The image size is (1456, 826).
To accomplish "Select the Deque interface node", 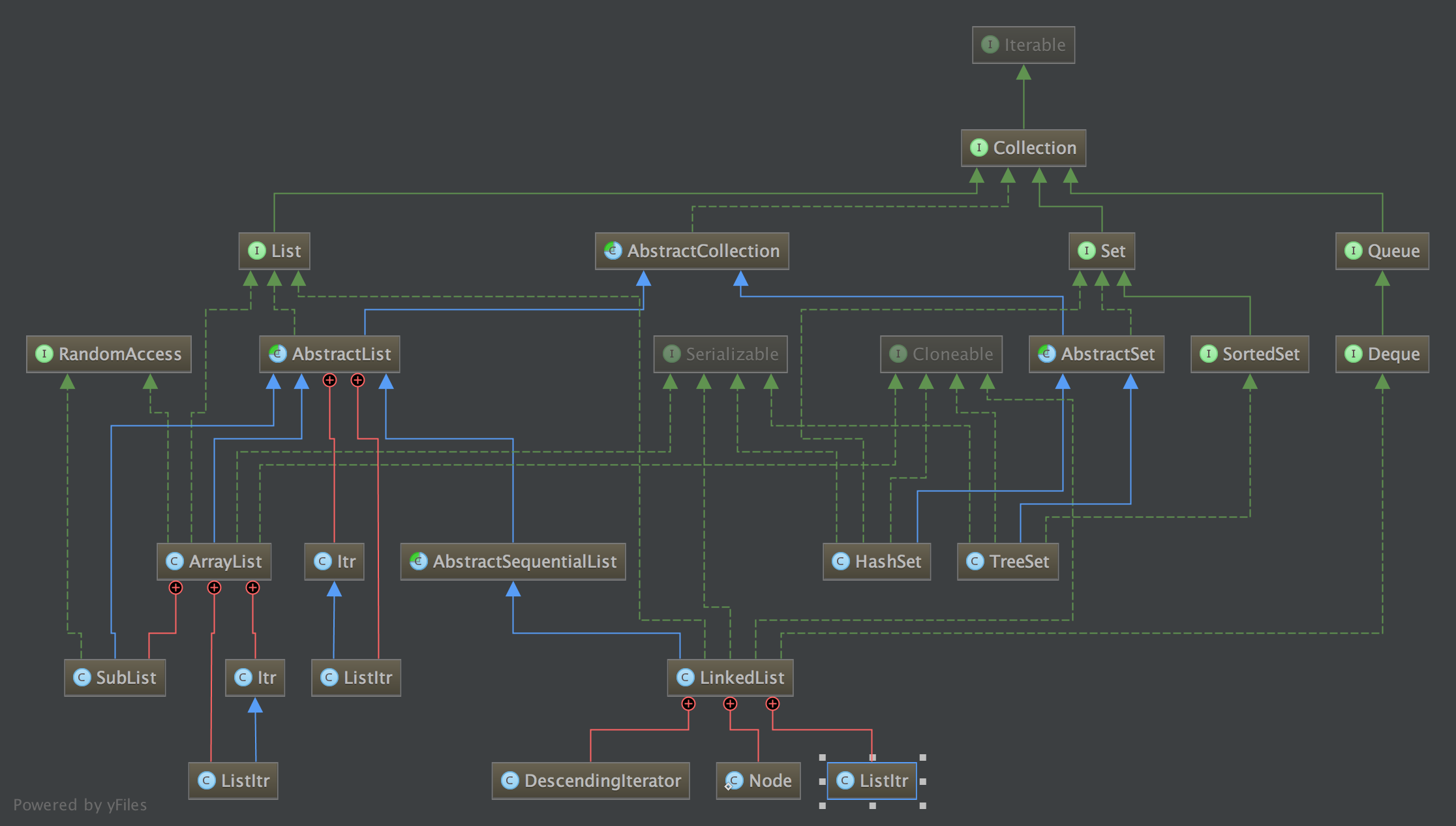I will [1382, 354].
